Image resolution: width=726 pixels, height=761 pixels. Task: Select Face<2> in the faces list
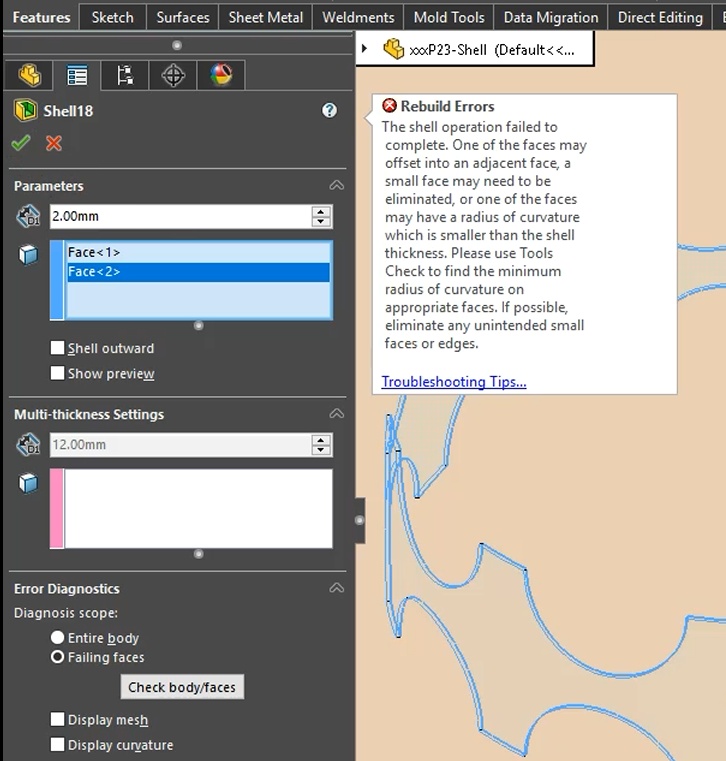tap(198, 272)
